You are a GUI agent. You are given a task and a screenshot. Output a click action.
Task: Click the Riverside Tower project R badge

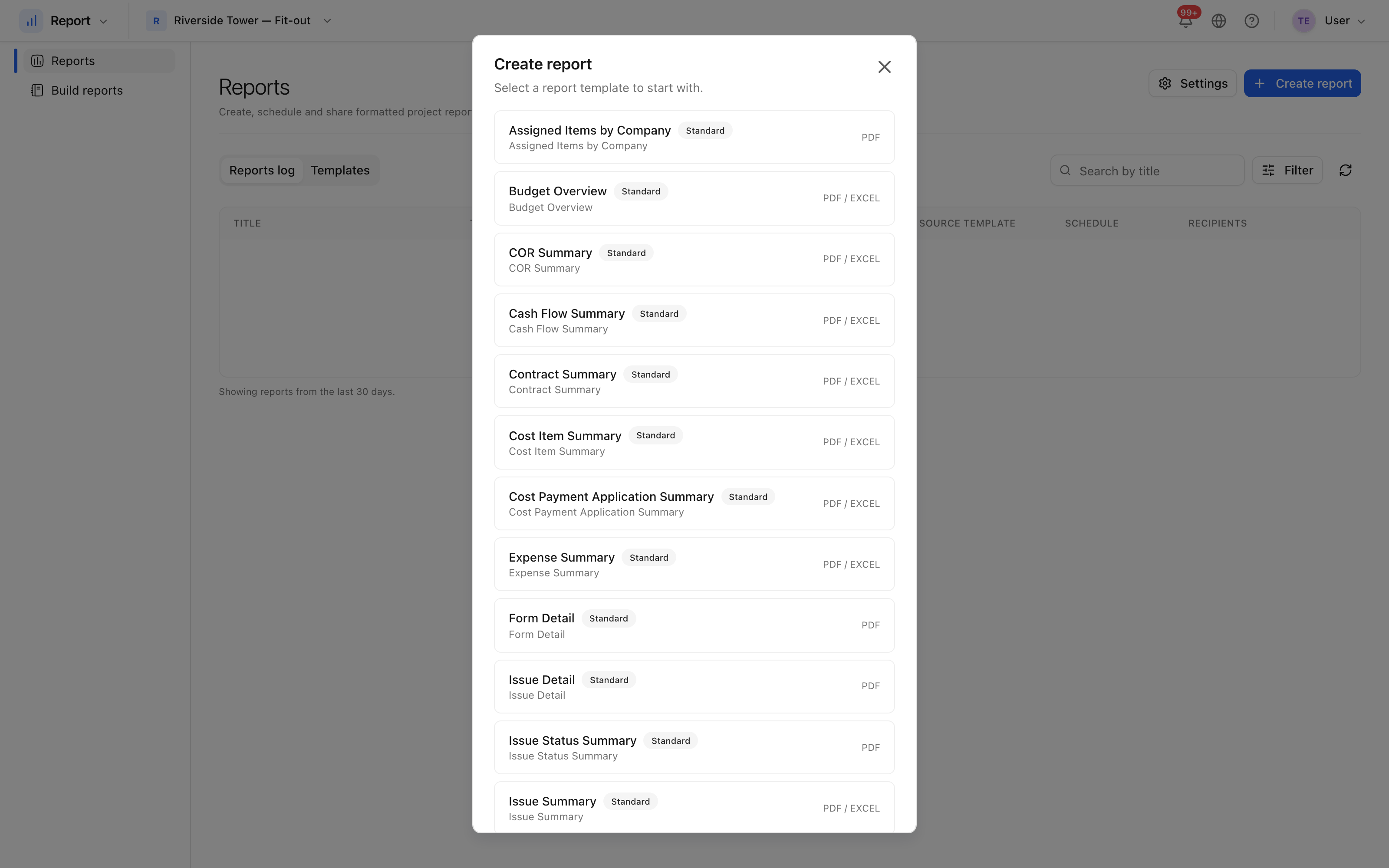[x=156, y=21]
